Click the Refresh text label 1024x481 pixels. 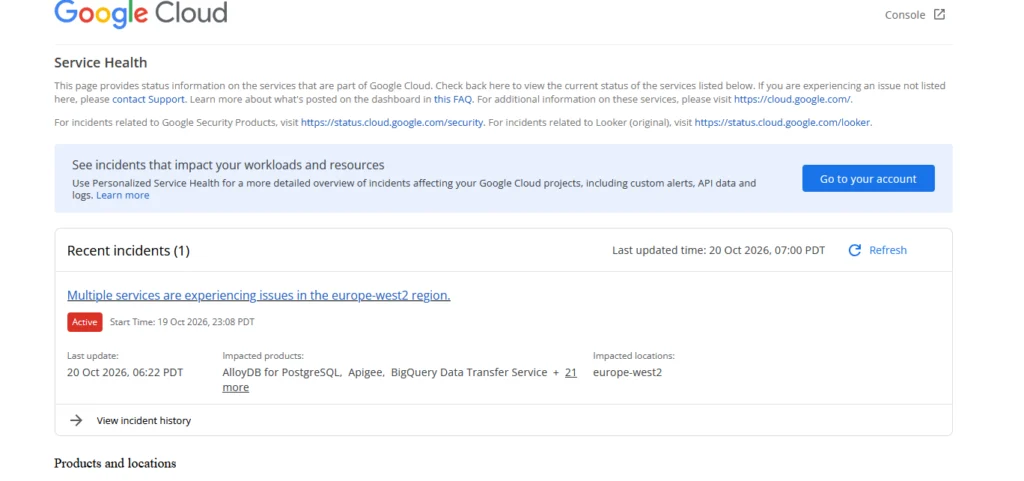[888, 250]
